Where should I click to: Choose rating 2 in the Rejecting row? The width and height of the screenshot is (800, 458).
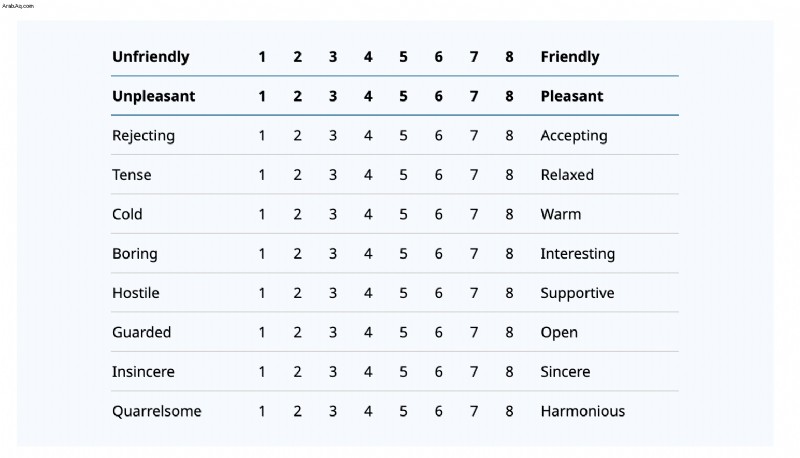coord(297,135)
